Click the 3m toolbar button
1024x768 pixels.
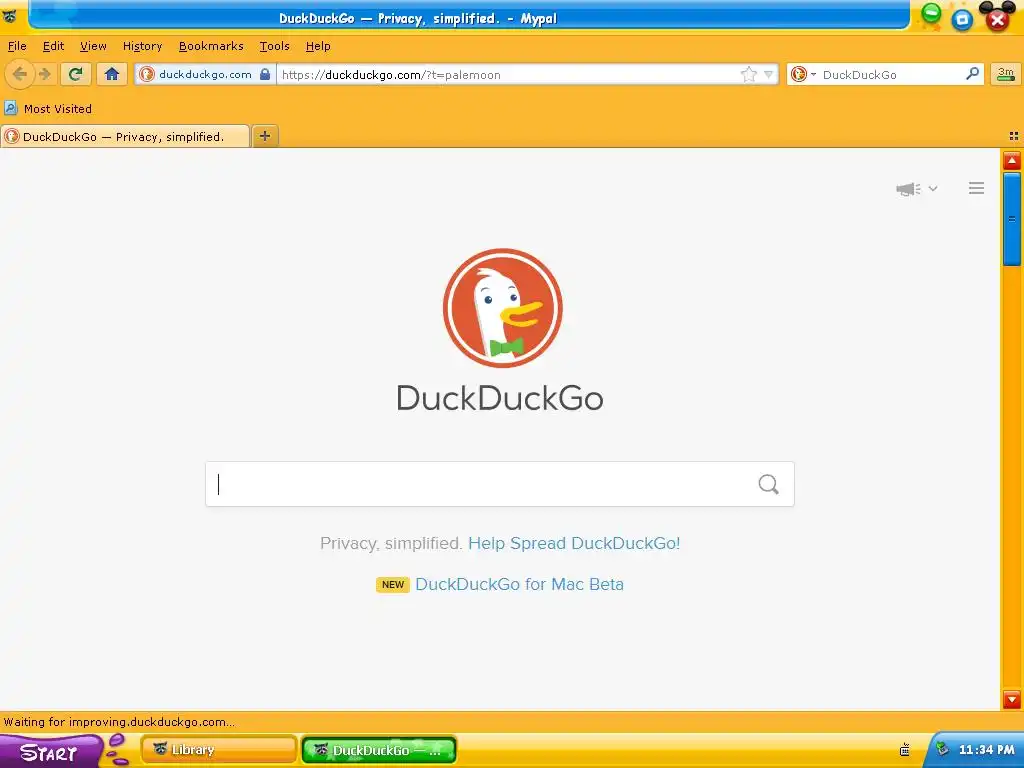click(1005, 74)
